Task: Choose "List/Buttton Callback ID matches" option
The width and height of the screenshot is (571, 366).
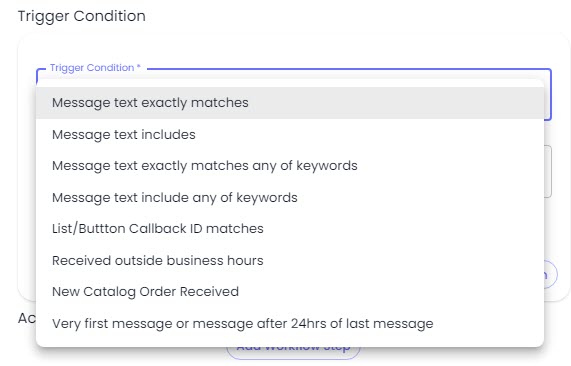Action: pyautogui.click(x=290, y=229)
